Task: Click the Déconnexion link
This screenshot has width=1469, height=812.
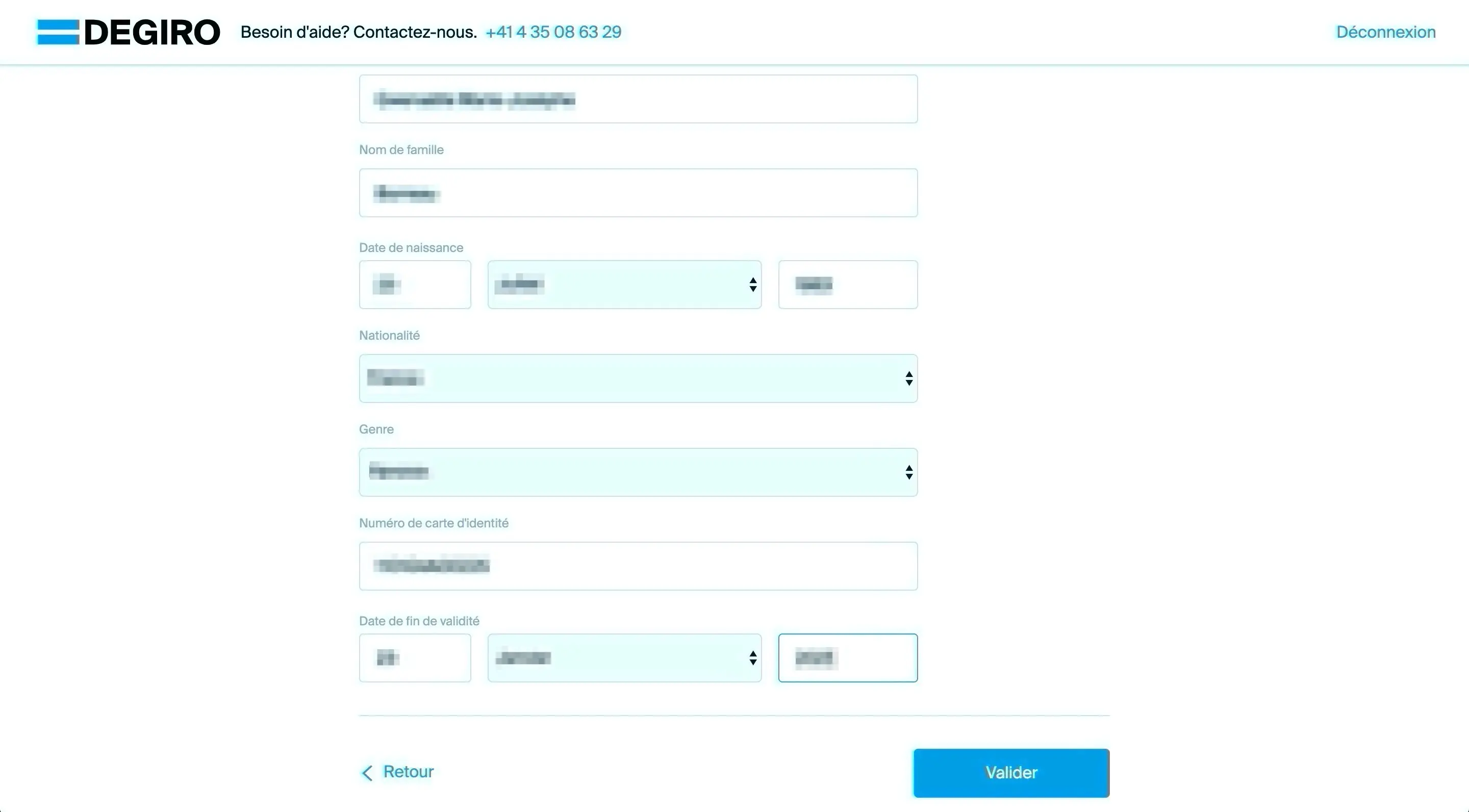Action: point(1386,31)
